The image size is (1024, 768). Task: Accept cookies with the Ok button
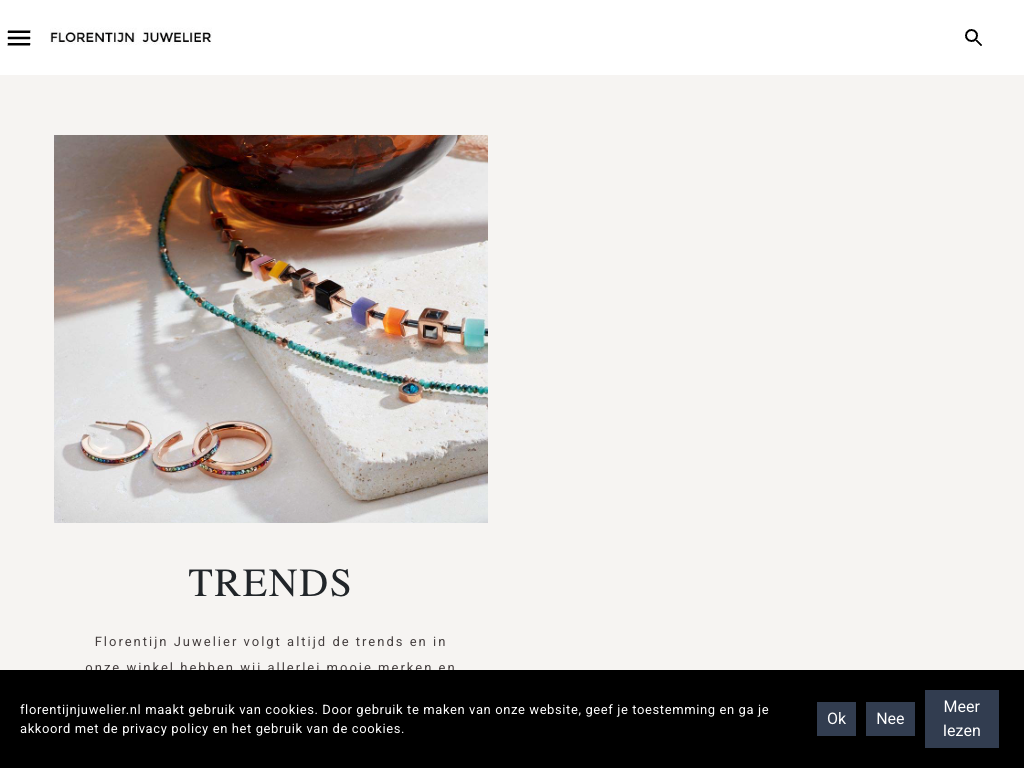pos(836,719)
